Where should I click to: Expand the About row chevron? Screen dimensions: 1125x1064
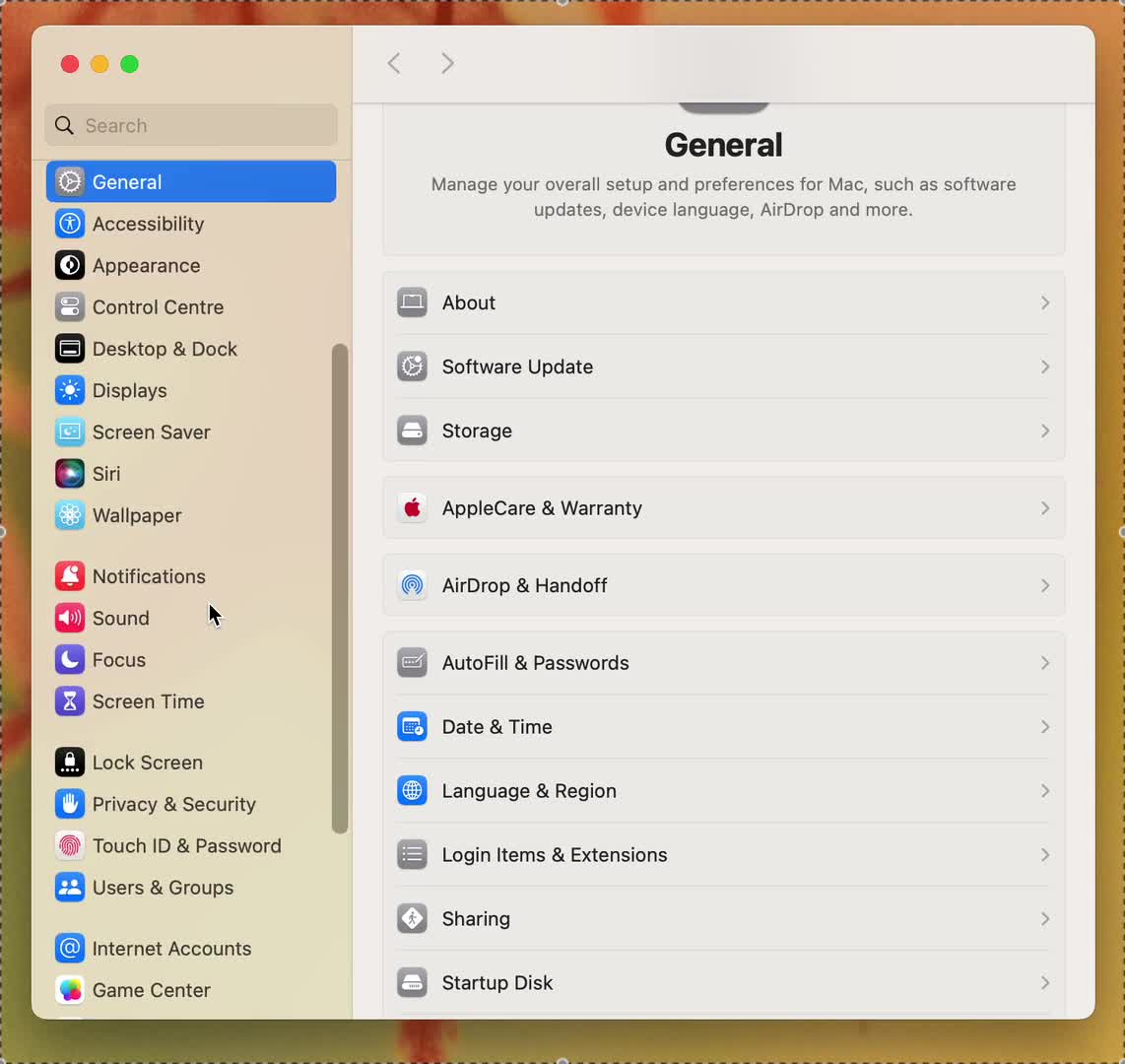[1044, 303]
